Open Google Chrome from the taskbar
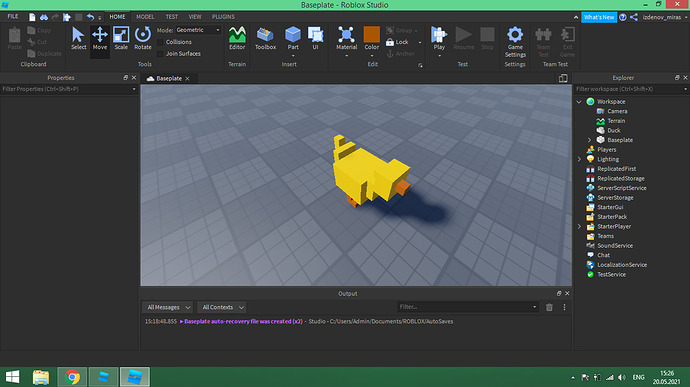This screenshot has width=690, height=387. pyautogui.click(x=73, y=377)
